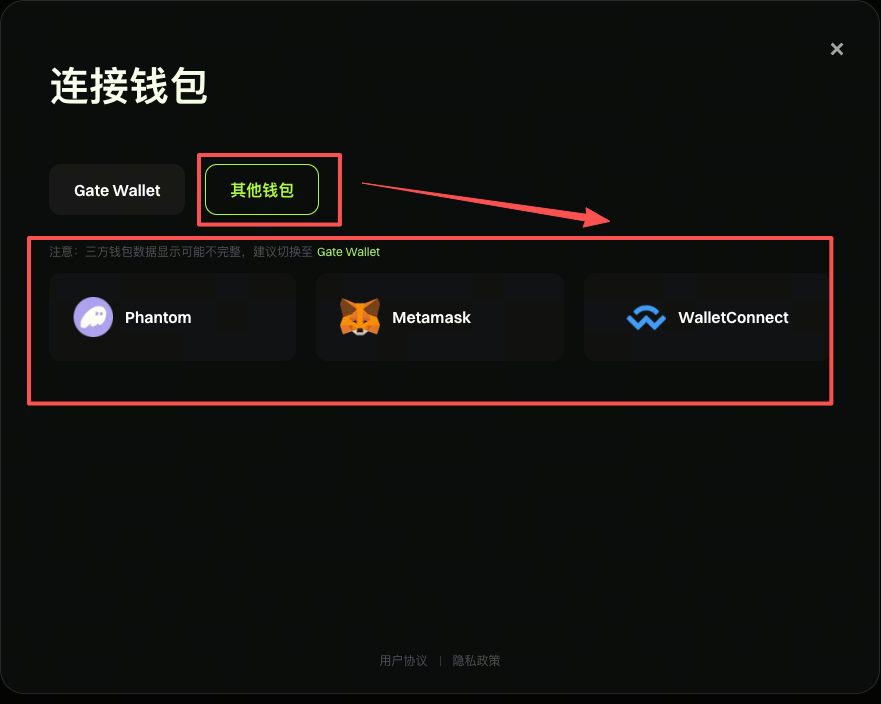Click the Metamask text label

tap(431, 317)
